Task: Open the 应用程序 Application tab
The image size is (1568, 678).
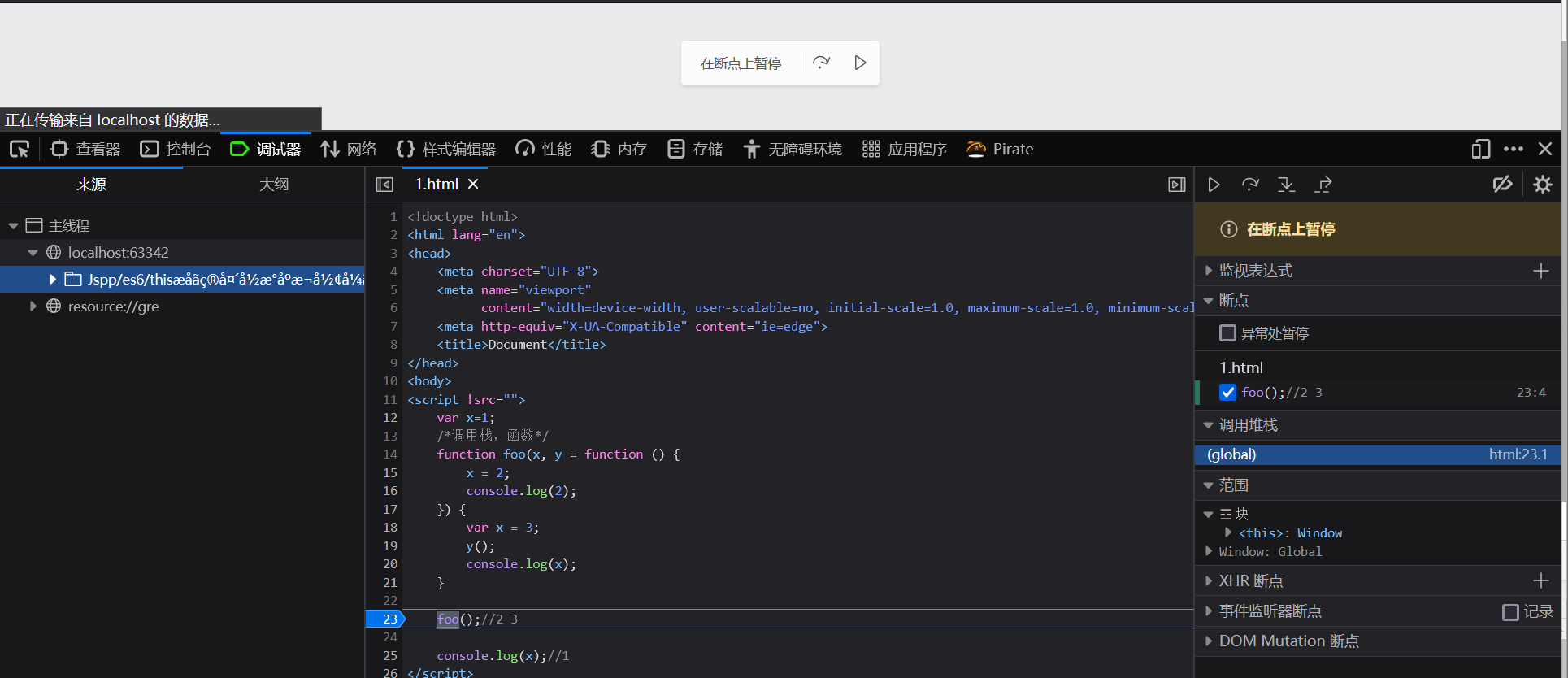Action: (905, 150)
